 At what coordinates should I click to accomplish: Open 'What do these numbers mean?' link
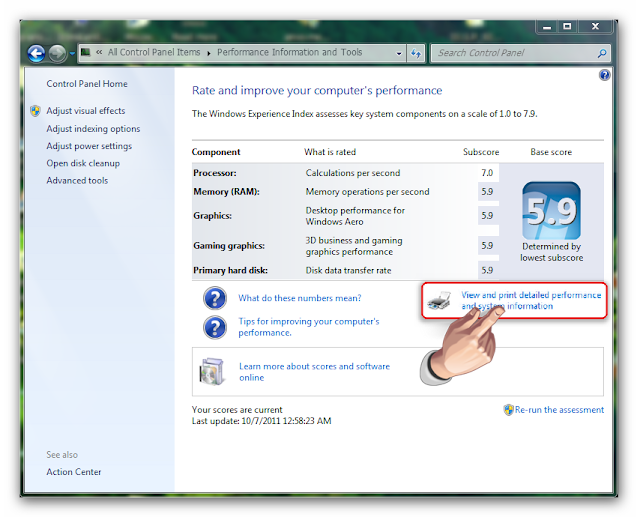coord(300,298)
